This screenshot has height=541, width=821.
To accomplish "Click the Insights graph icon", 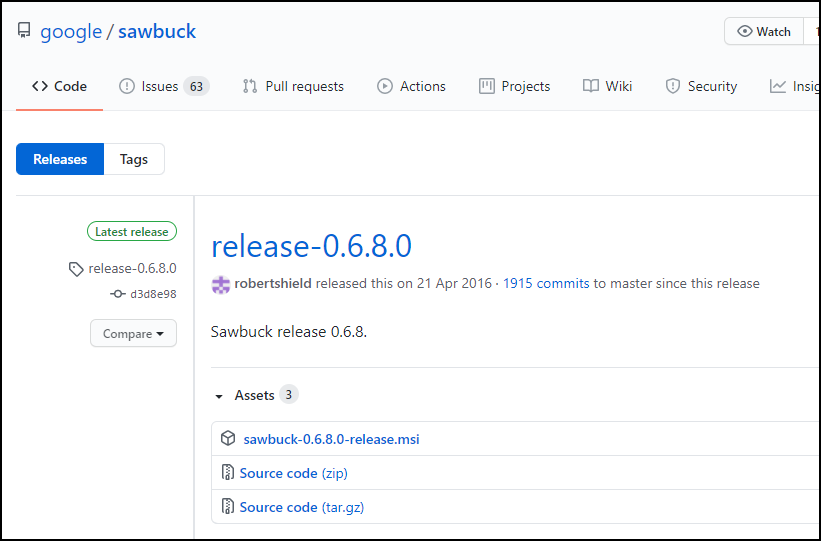I will [778, 86].
